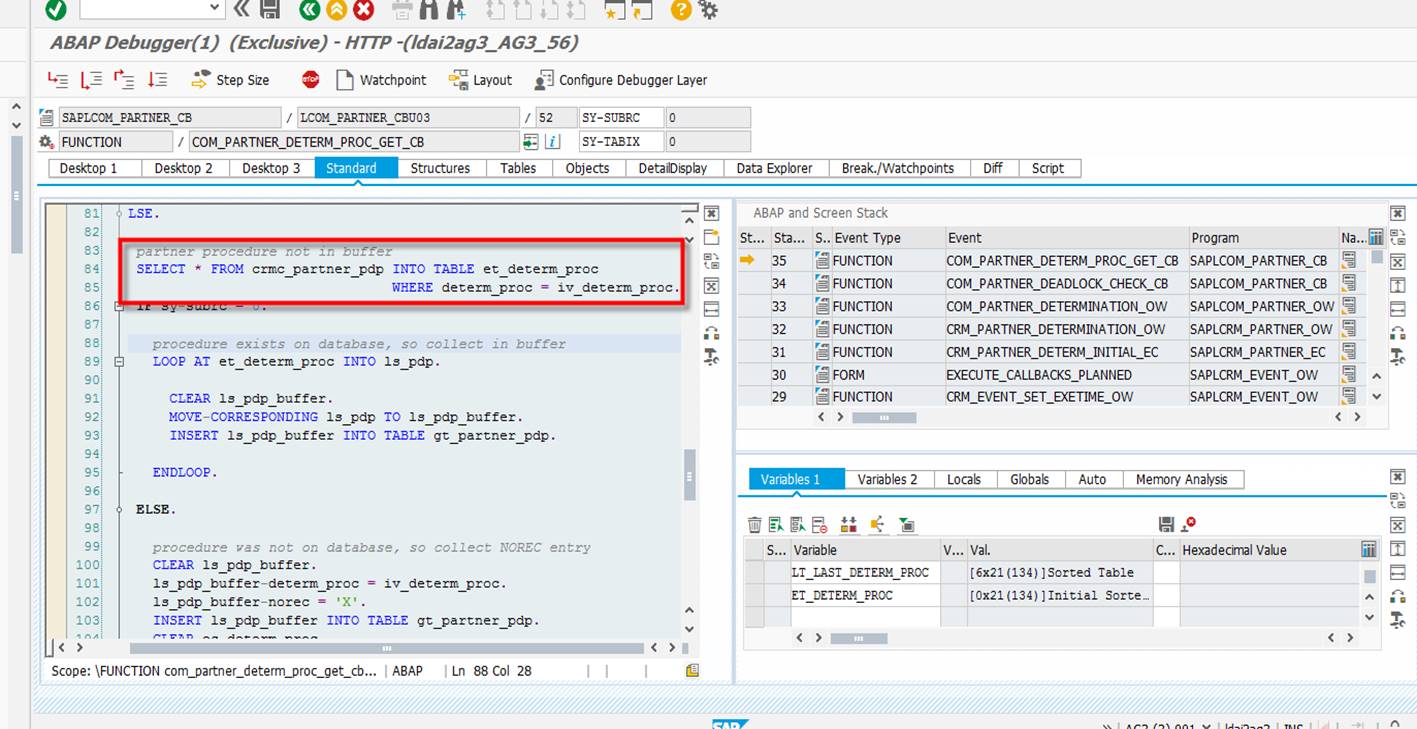Viewport: 1417px width, 729px height.
Task: Open the DetailDisplay tab
Action: tap(673, 168)
